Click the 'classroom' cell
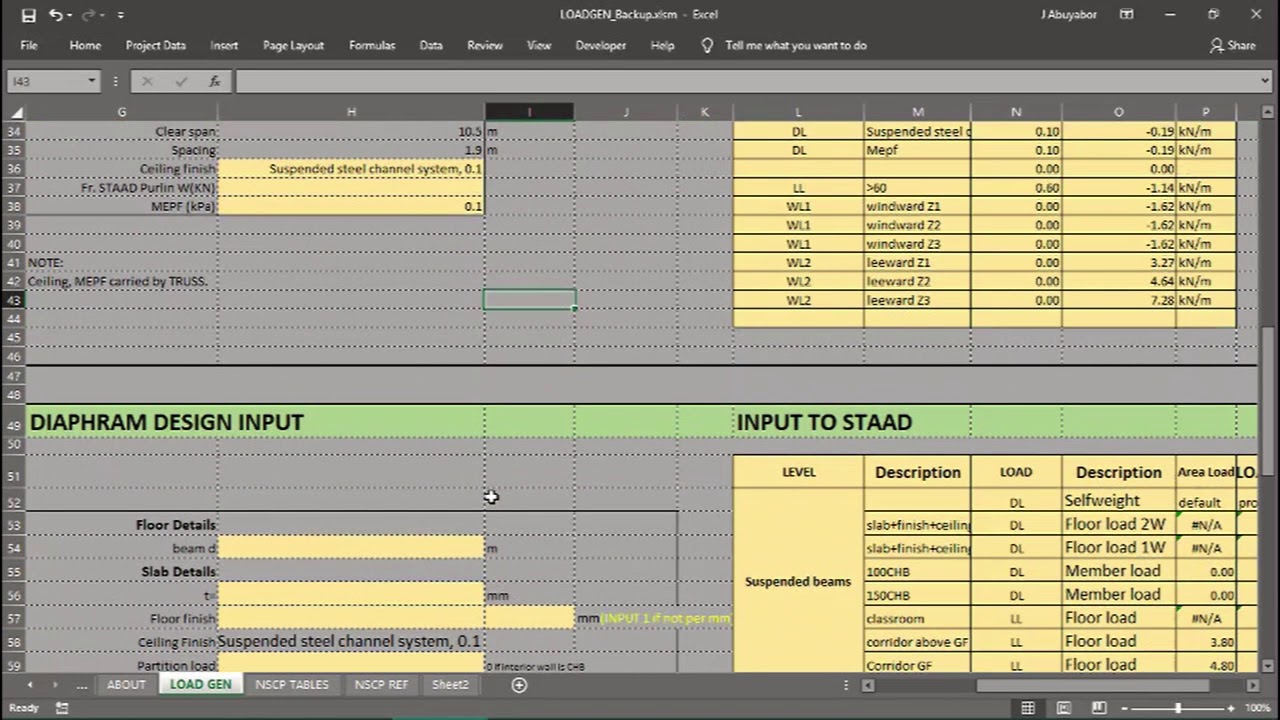 [917, 619]
